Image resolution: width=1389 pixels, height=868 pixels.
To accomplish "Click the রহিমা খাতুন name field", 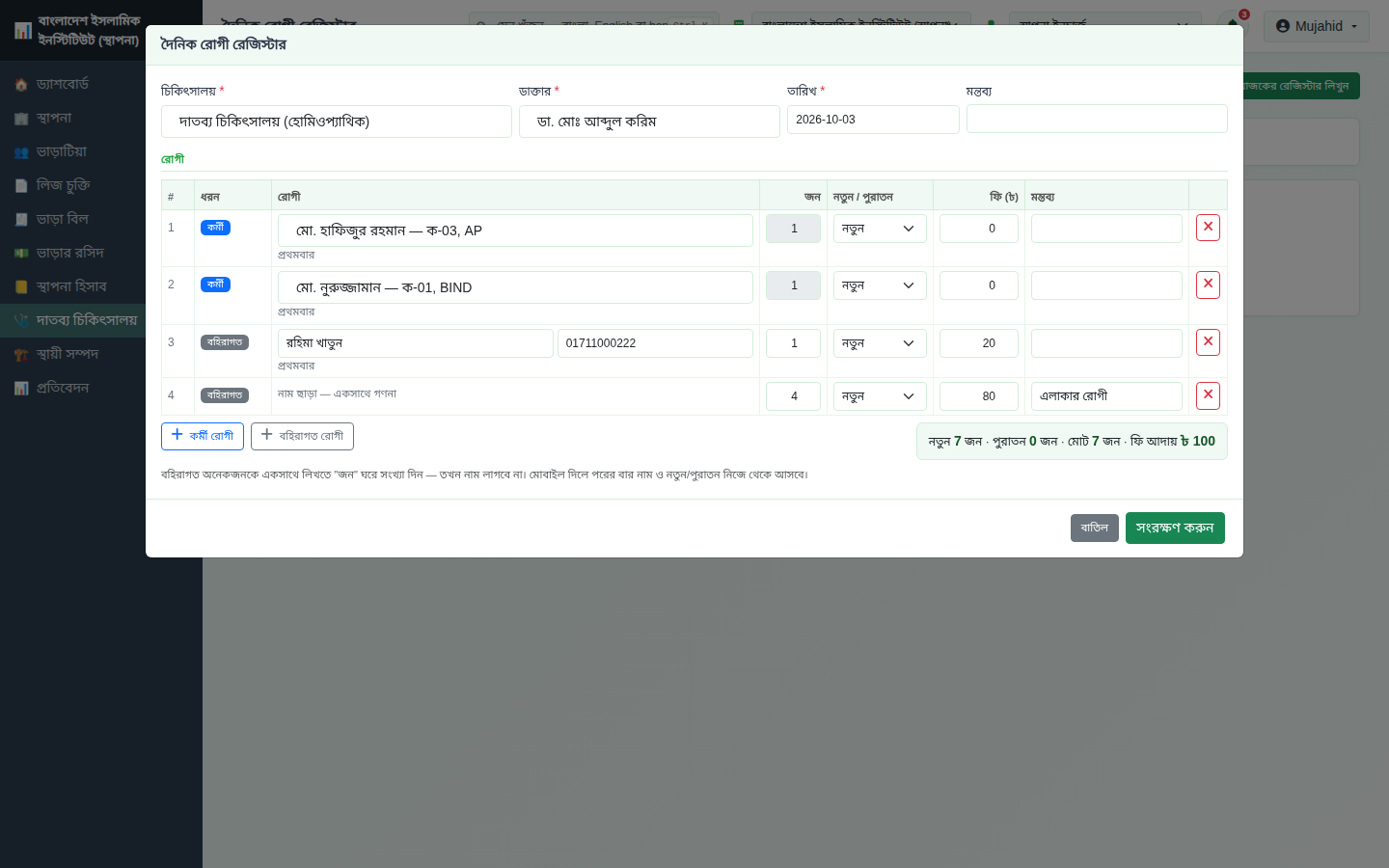I will pos(416,343).
